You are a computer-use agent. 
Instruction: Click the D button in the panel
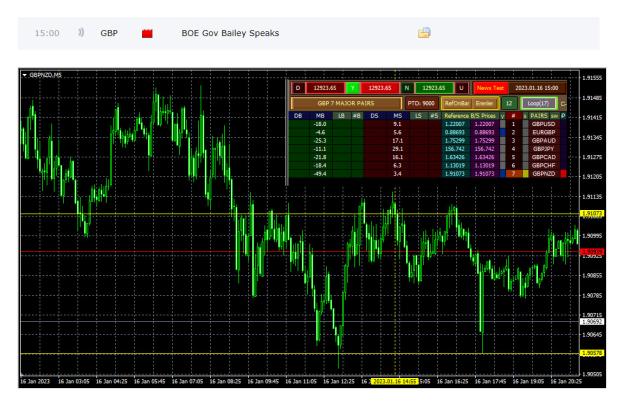click(298, 88)
